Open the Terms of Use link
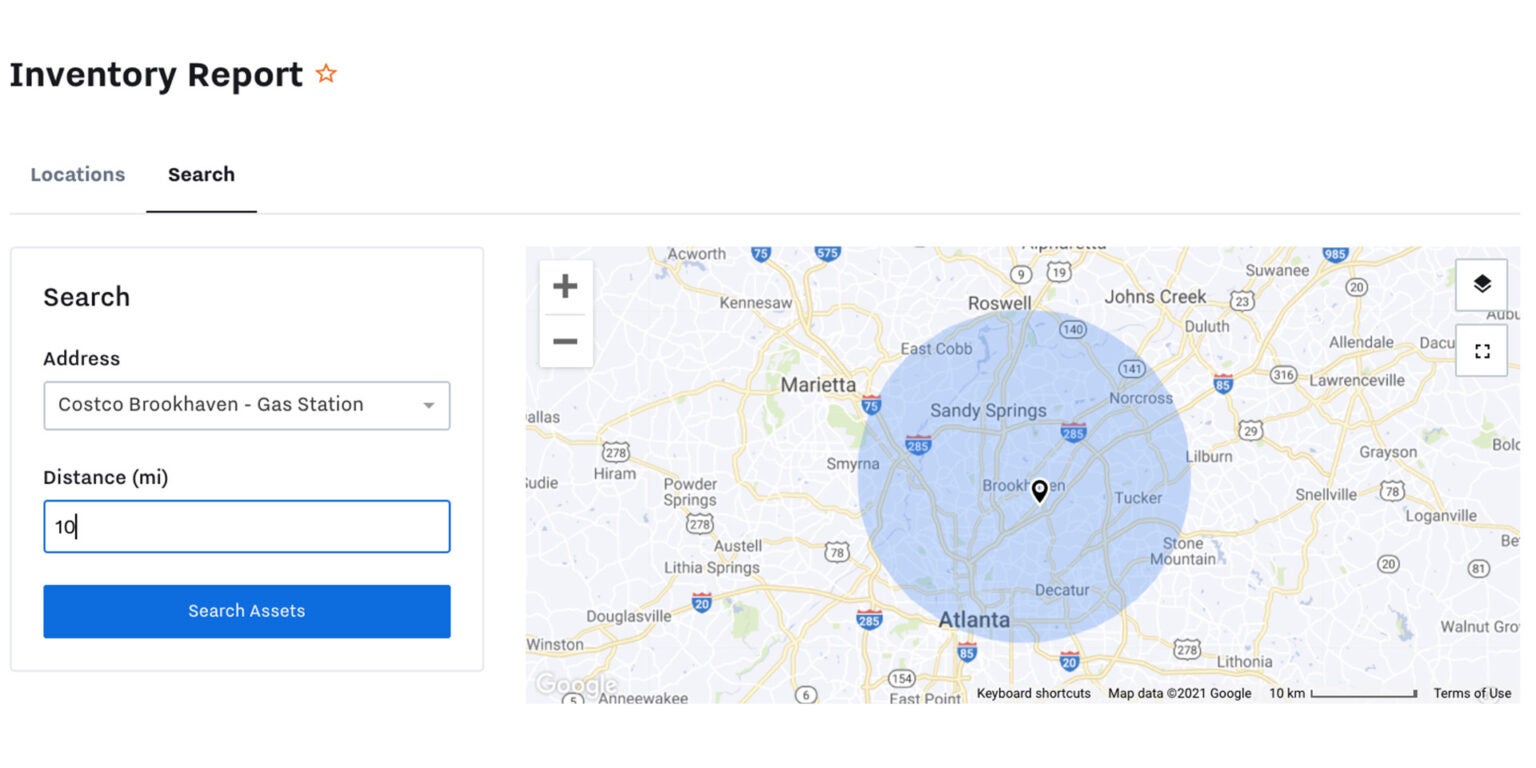 coord(1472,693)
